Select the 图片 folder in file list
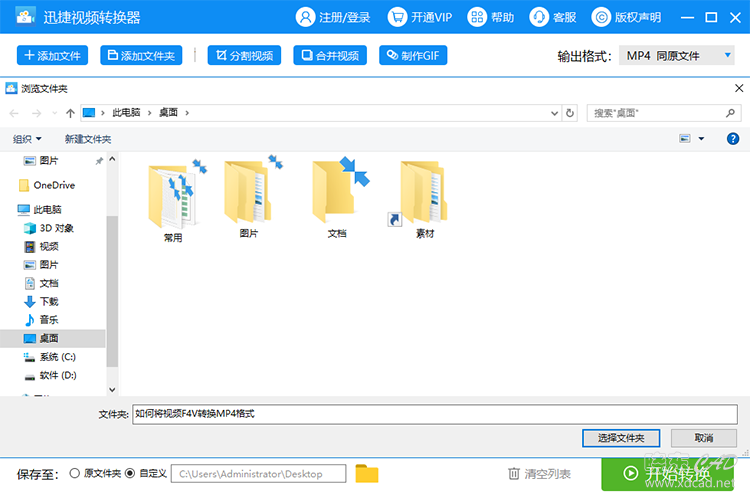The image size is (750, 498). pos(249,197)
